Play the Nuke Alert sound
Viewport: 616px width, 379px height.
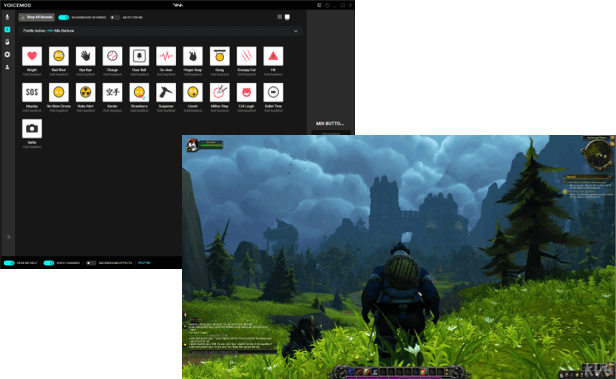pyautogui.click(x=85, y=92)
